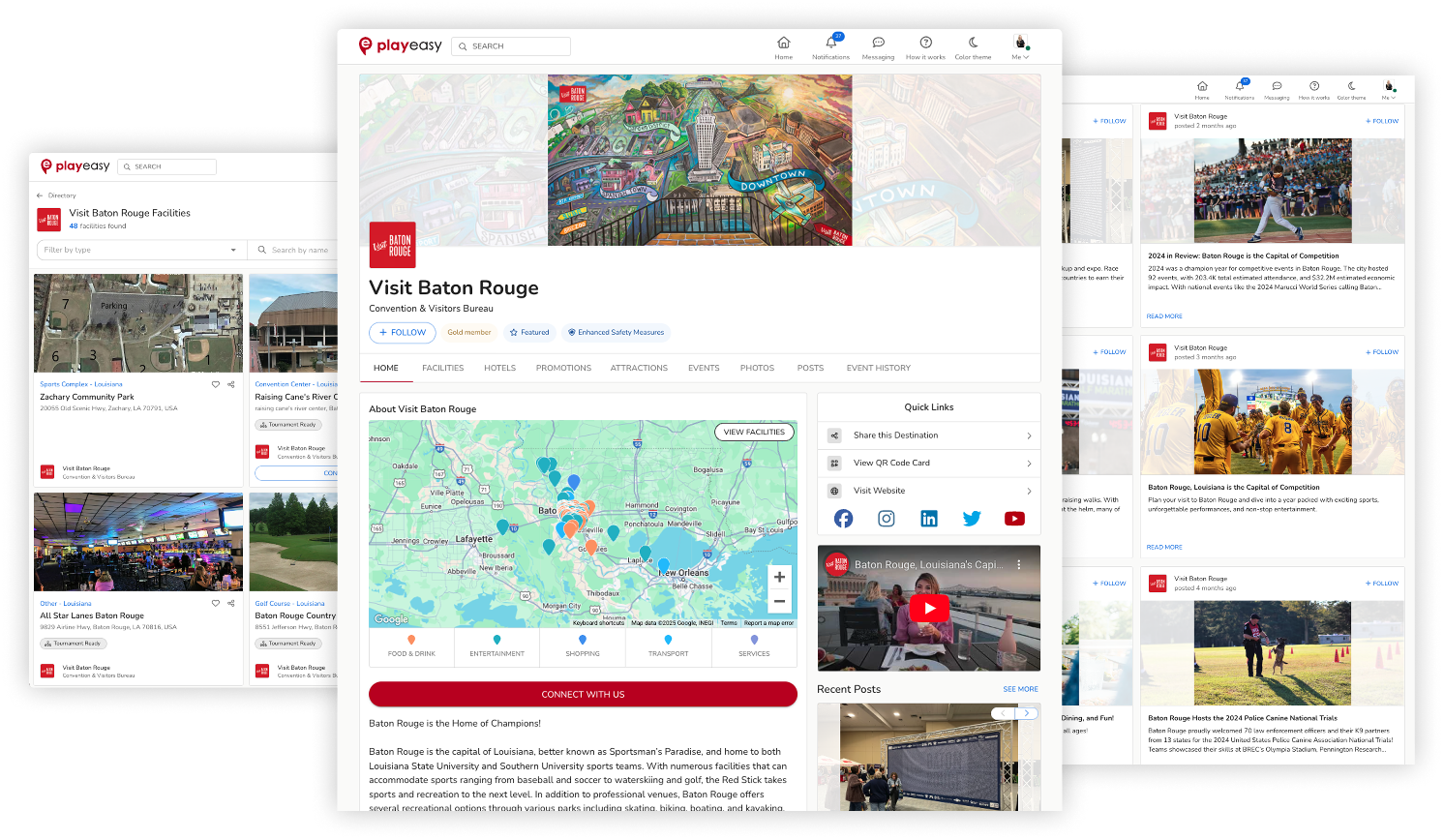
Task: Open Twitter social icon
Action: click(x=972, y=519)
